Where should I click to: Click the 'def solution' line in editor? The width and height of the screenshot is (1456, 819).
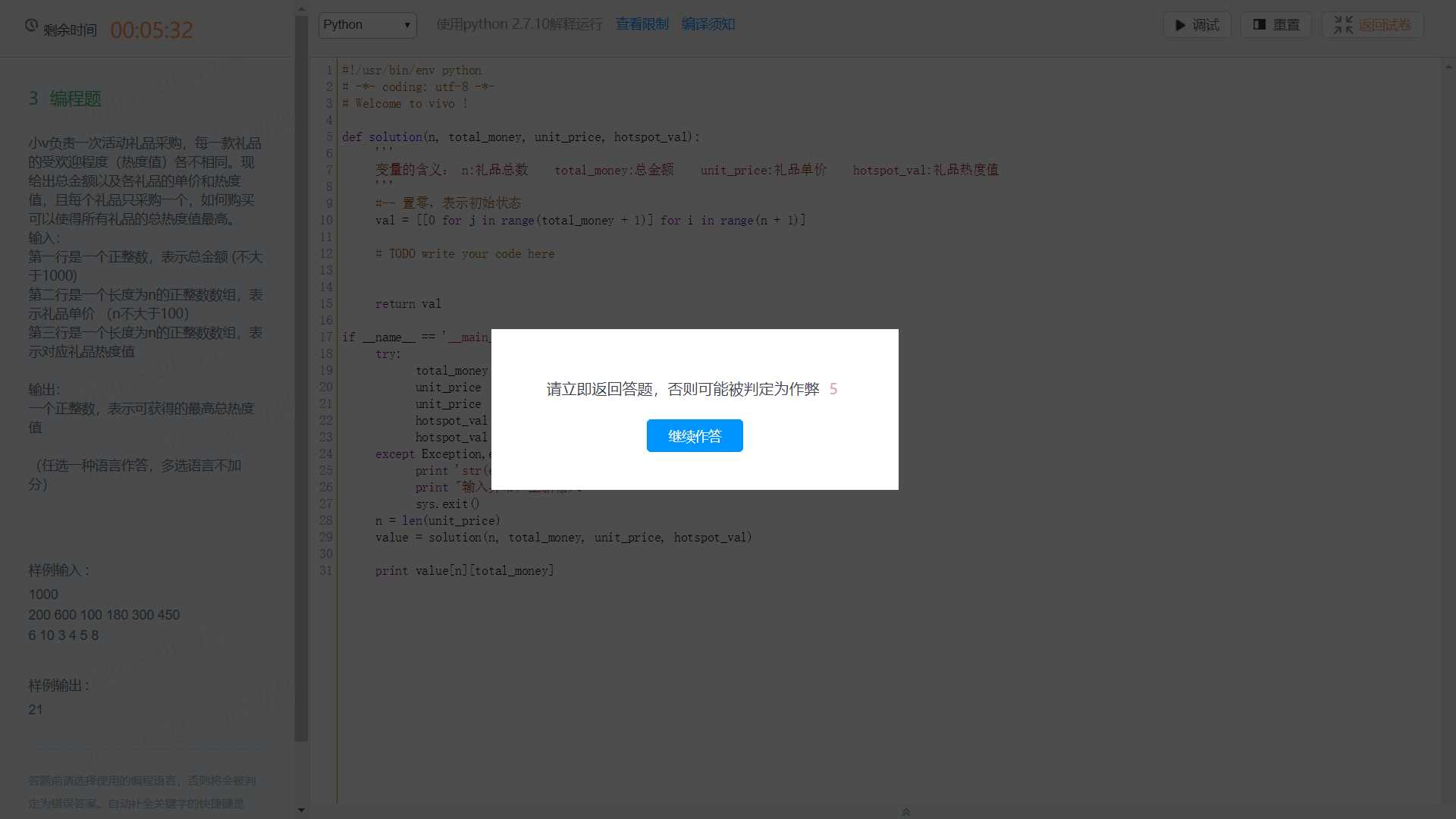[521, 137]
